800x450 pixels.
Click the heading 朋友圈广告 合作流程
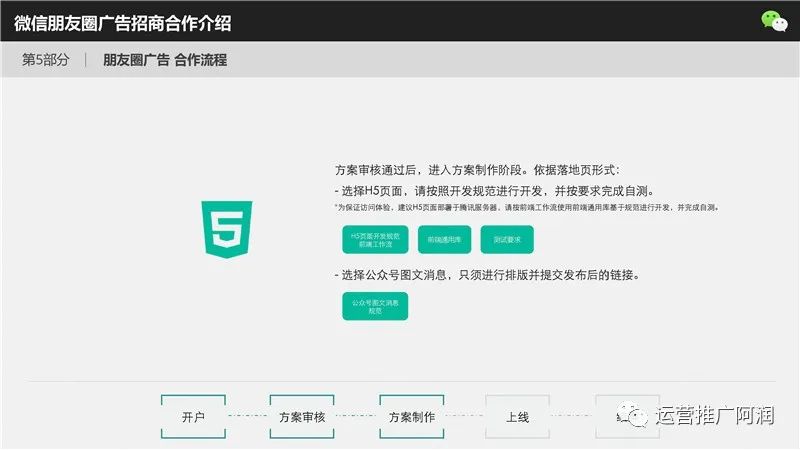coord(165,60)
